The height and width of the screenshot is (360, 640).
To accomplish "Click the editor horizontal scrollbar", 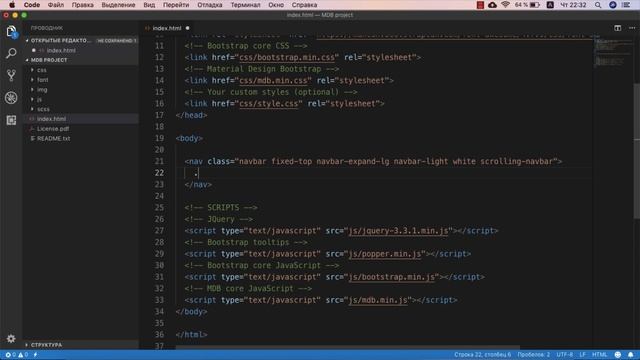I will coord(348,347).
